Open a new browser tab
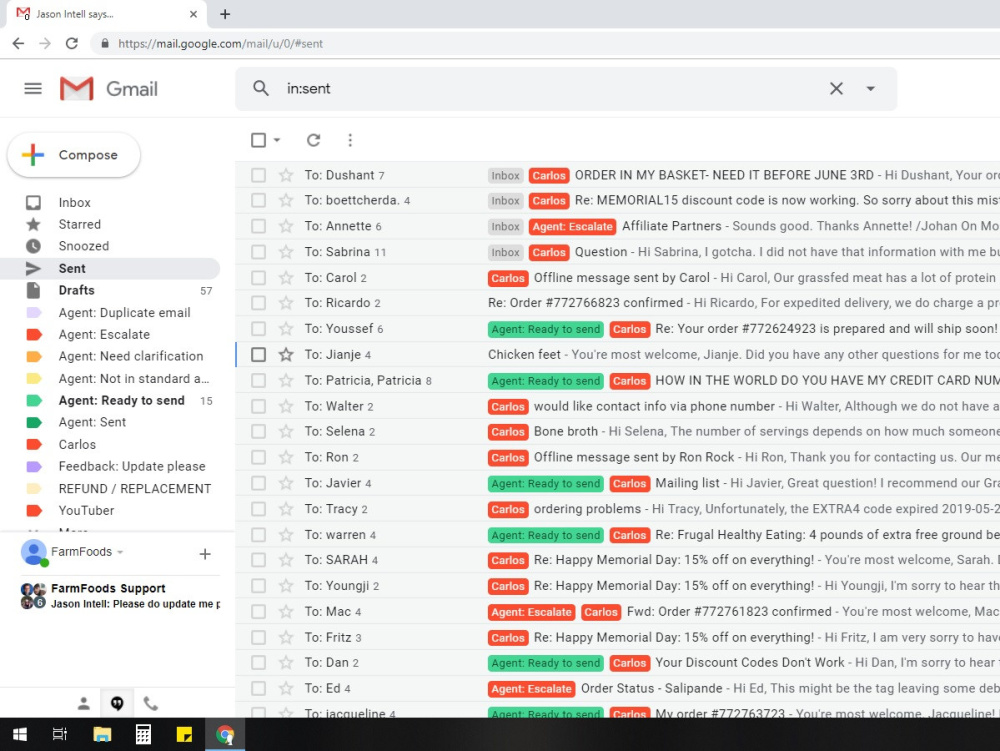 [225, 14]
